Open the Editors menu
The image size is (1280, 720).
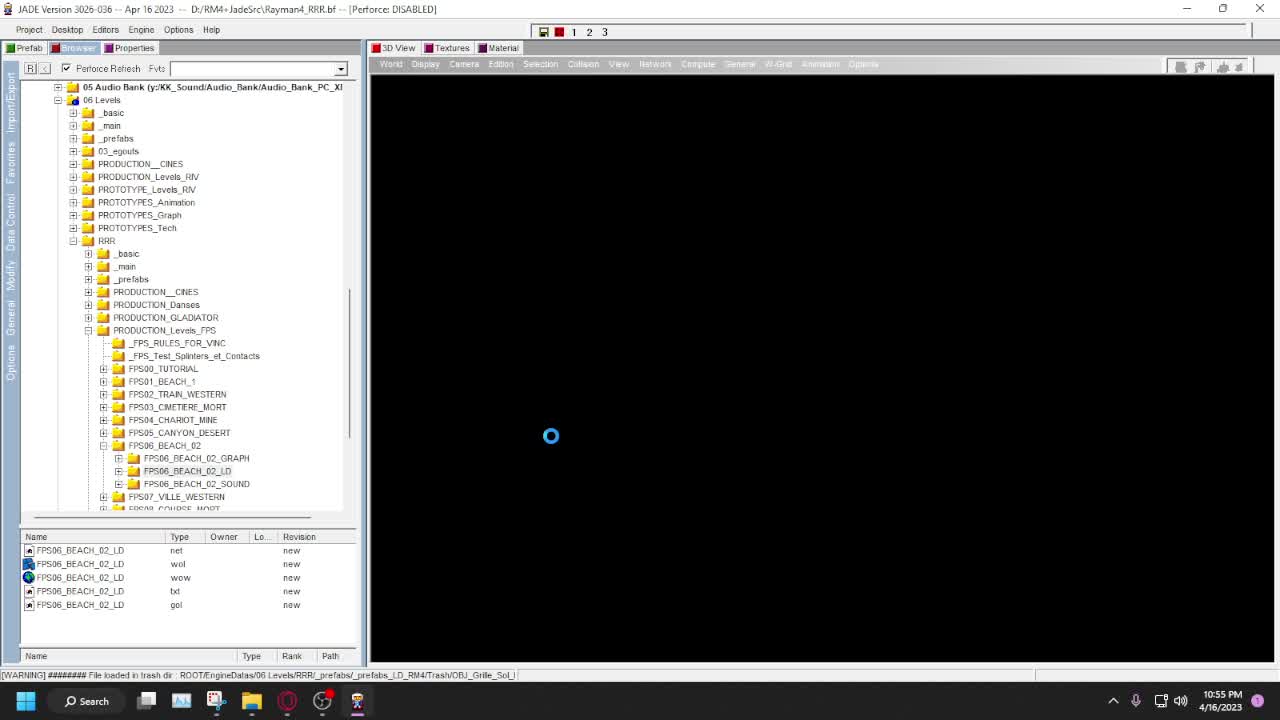(x=104, y=29)
